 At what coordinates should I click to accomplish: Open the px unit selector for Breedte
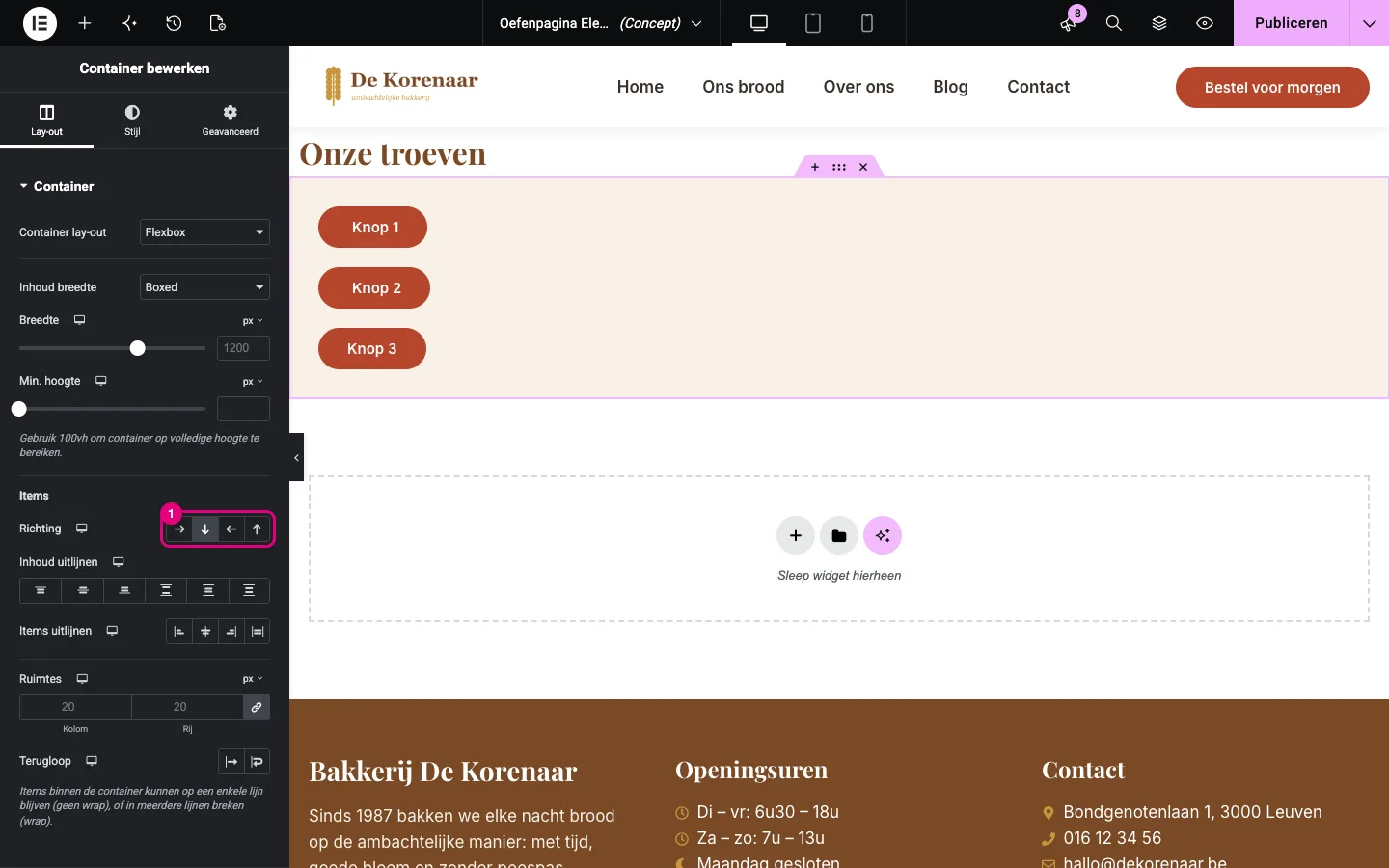click(x=253, y=321)
